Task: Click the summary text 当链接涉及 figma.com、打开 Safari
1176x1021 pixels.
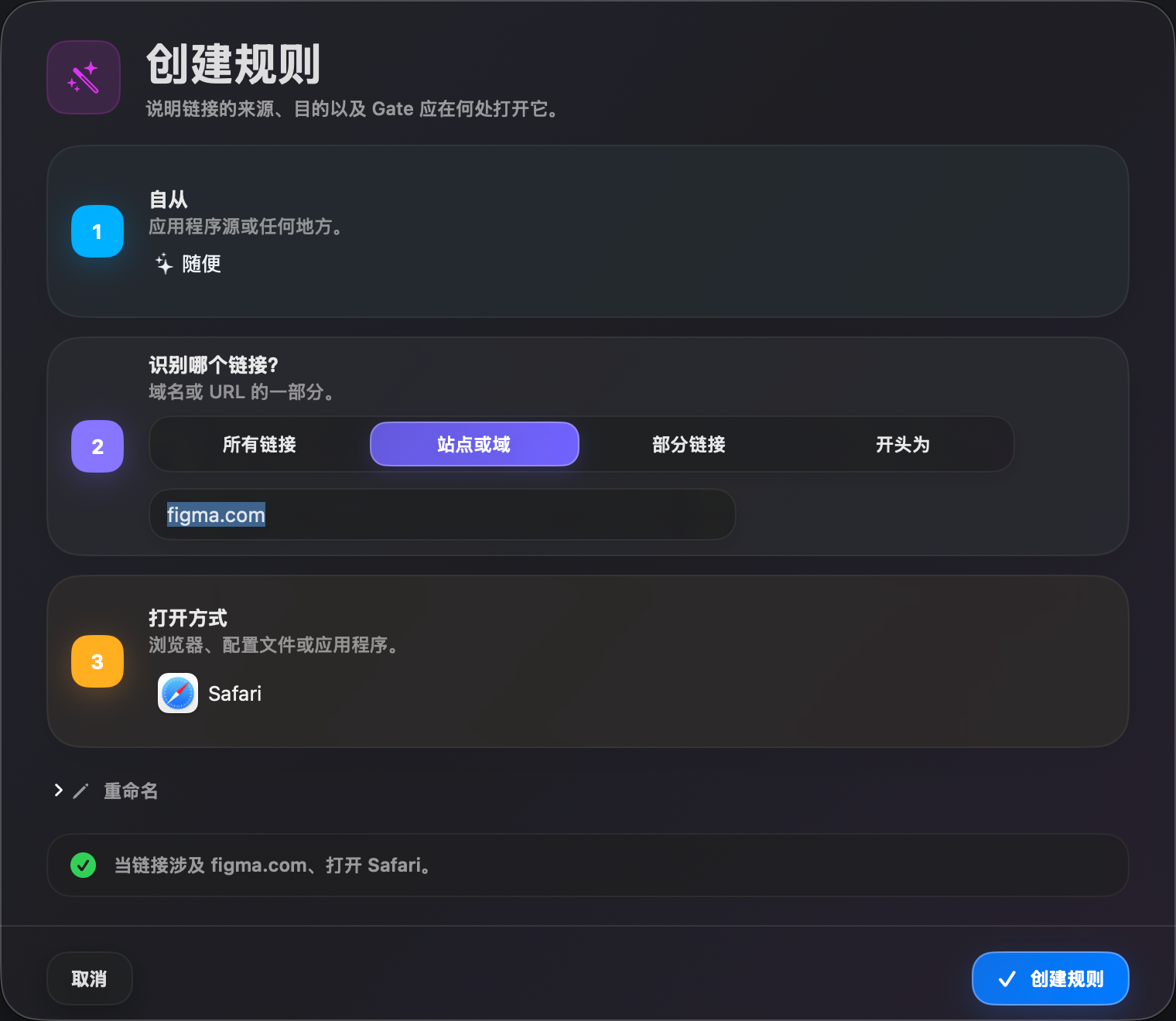Action: [272, 865]
